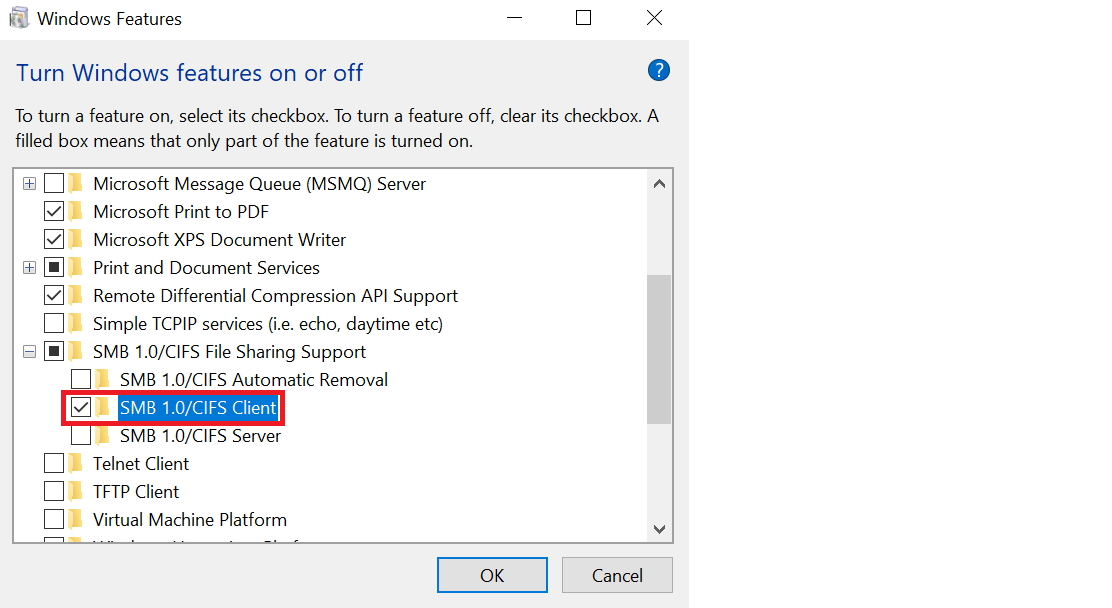The width and height of the screenshot is (1112, 608).
Task: Select Remote Differential Compression API Support item
Action: [x=275, y=296]
